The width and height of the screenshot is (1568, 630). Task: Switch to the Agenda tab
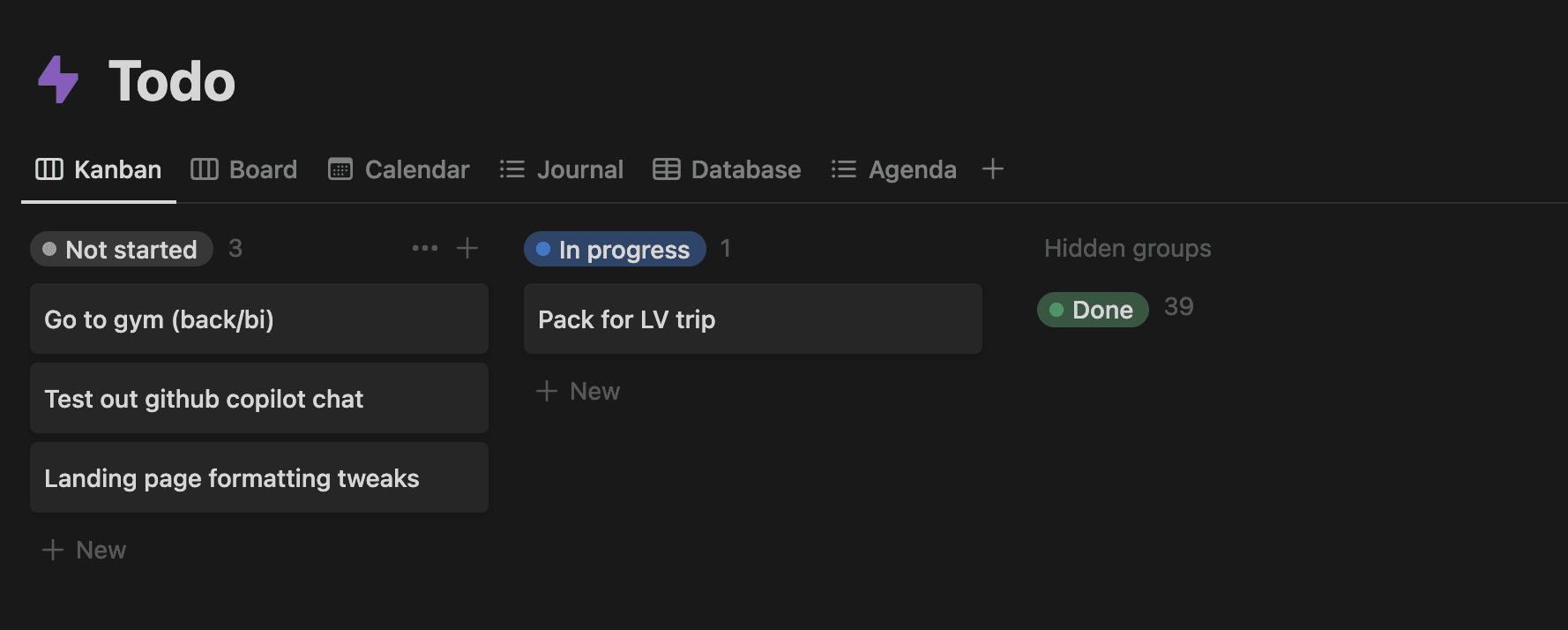pos(894,169)
